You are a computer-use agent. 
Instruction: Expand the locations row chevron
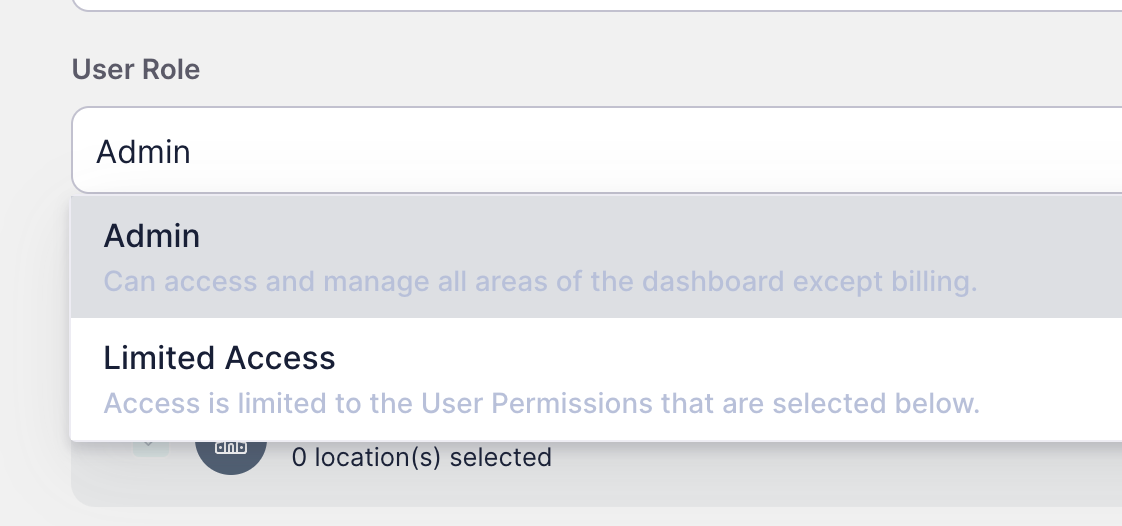pyautogui.click(x=150, y=447)
